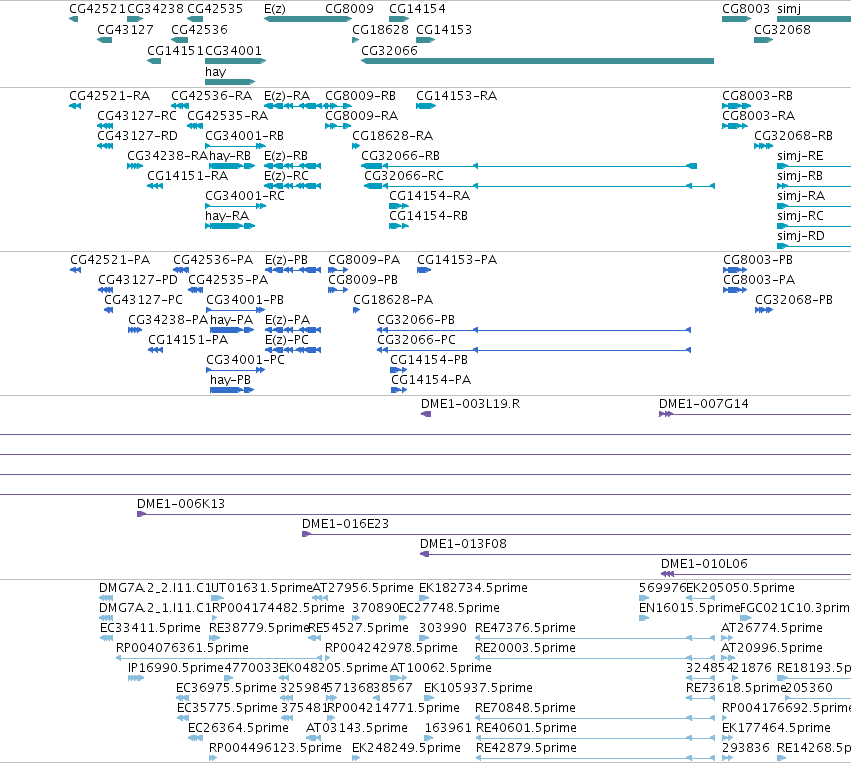Click gene label CG34238
851x763 pixels.
click(x=155, y=9)
